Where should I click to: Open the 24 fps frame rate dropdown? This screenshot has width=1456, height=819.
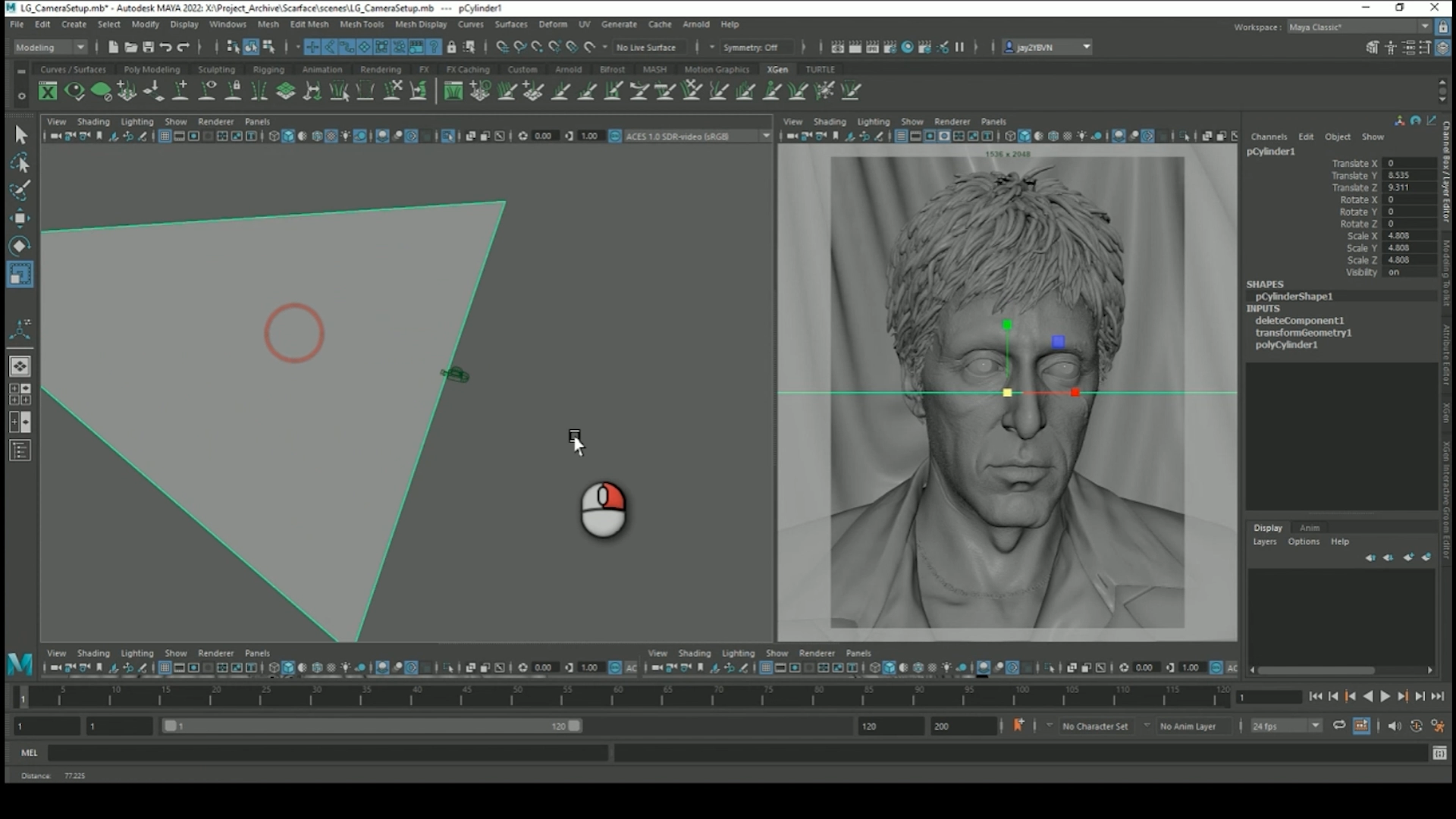(x=1286, y=726)
